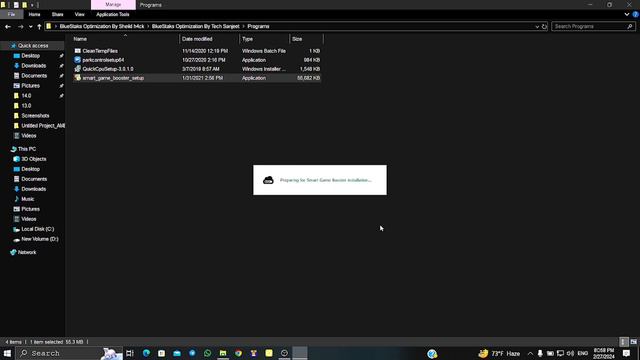Open Google Chrome from taskbar
Image resolution: width=640 pixels, height=360 pixels.
click(x=238, y=353)
